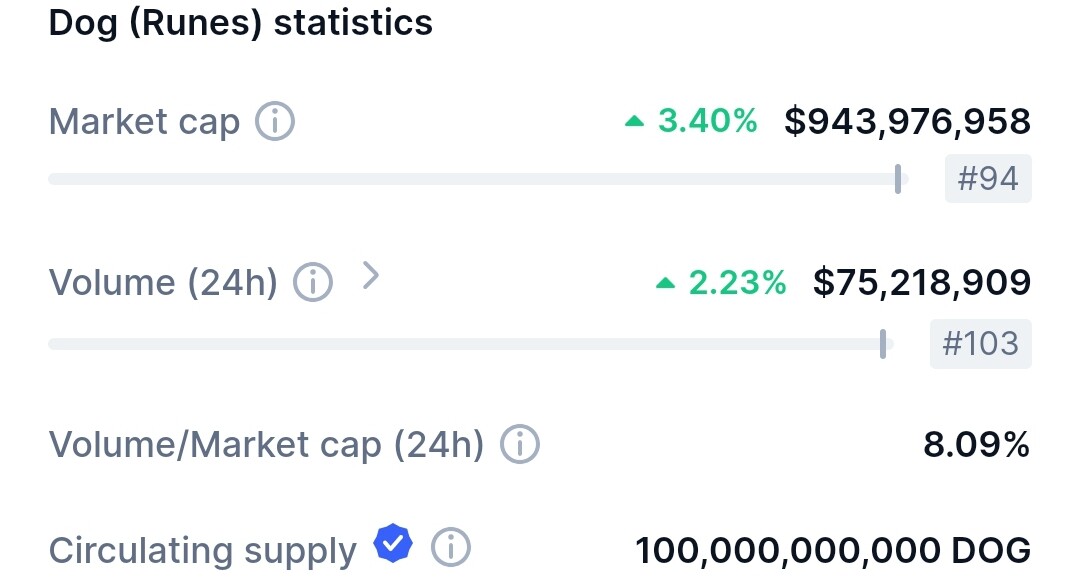Click the 2.23% volume change

coord(738,283)
